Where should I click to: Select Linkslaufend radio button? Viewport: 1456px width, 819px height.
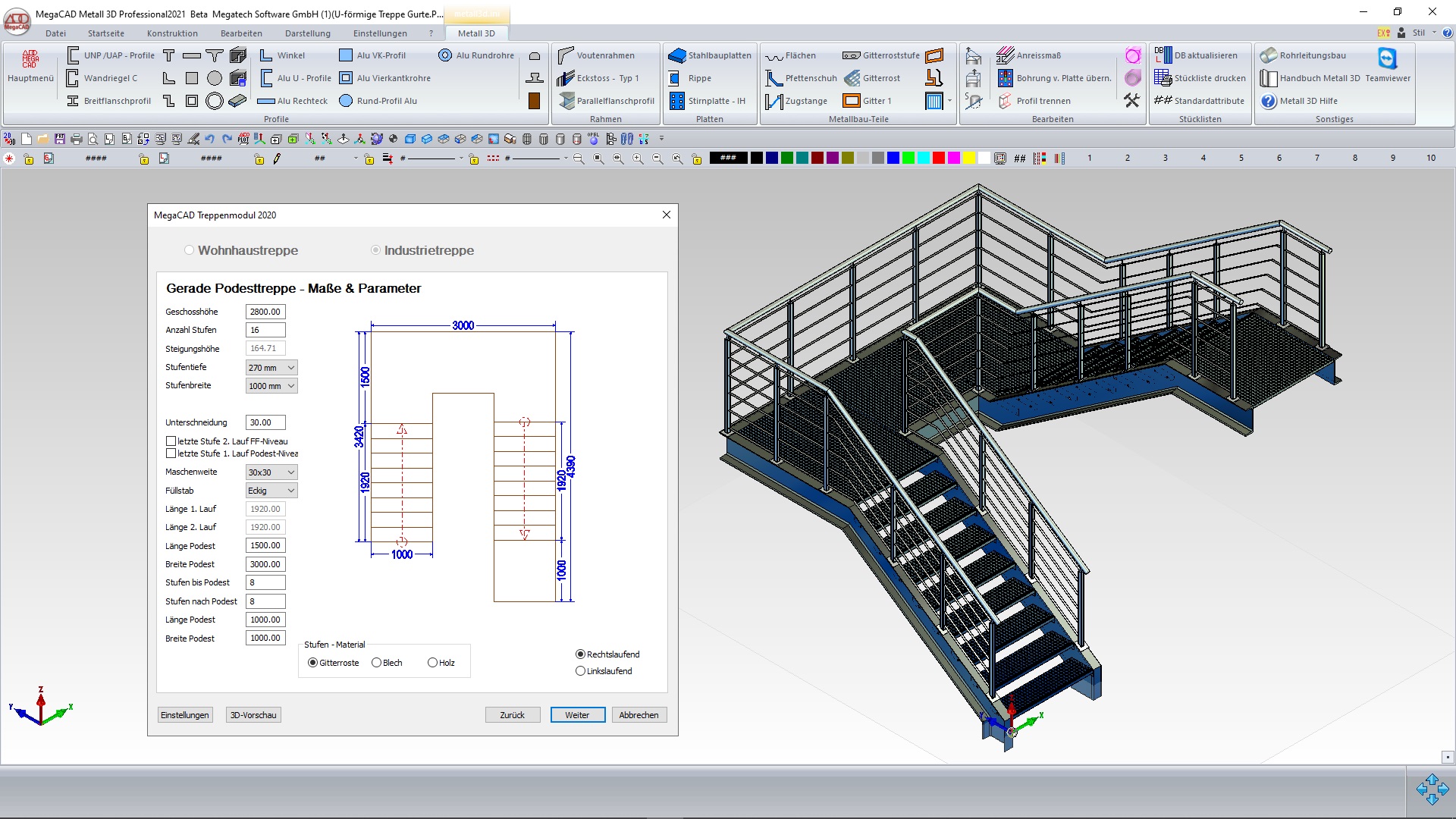pos(581,671)
